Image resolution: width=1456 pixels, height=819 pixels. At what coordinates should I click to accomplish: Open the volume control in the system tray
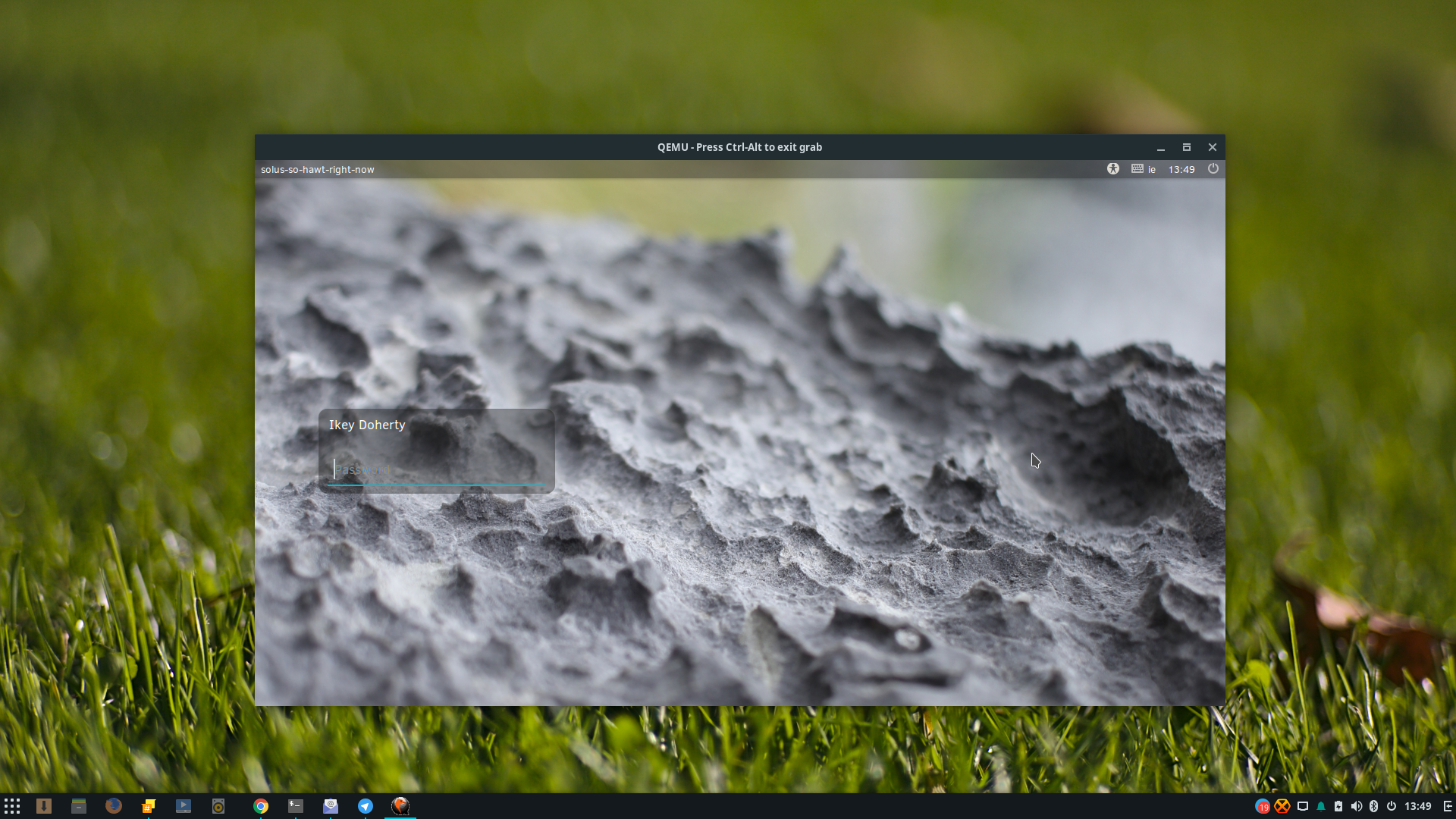[x=1356, y=806]
